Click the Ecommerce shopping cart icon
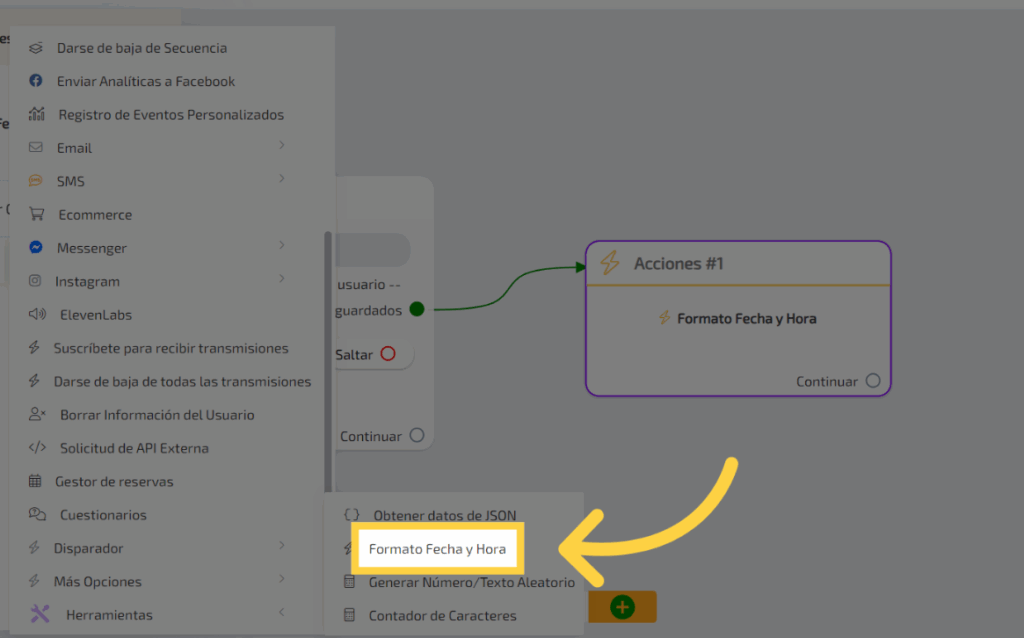Viewport: 1024px width, 638px height. click(x=37, y=214)
